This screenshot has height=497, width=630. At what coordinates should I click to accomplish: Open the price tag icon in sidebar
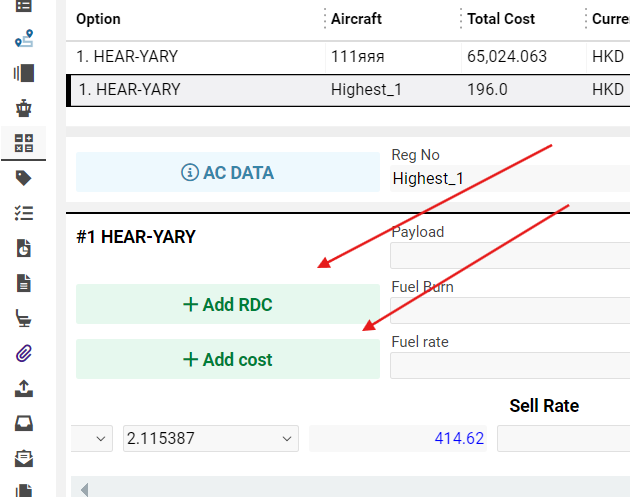24,178
